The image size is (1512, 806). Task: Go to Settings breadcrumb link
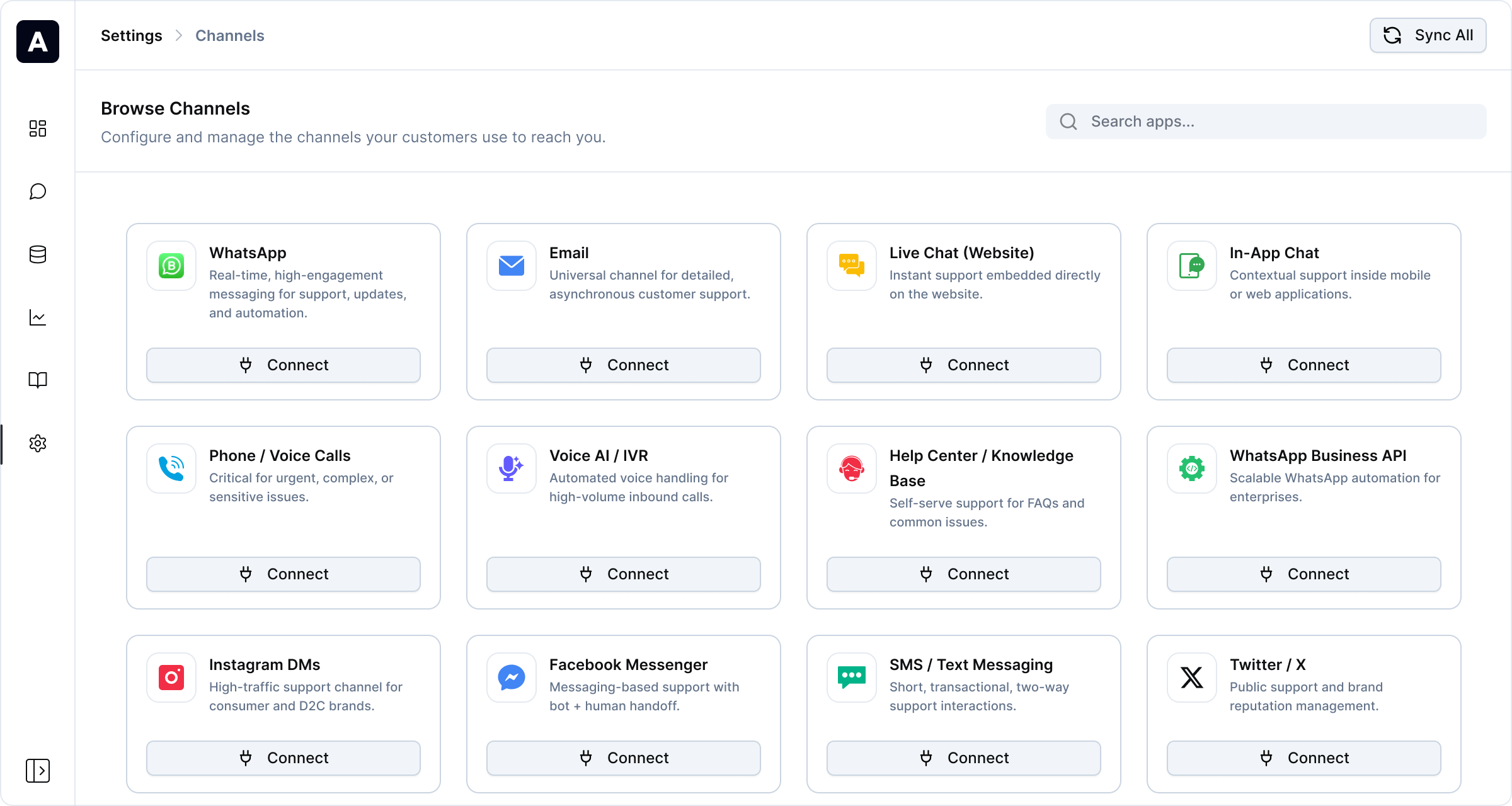pos(132,36)
